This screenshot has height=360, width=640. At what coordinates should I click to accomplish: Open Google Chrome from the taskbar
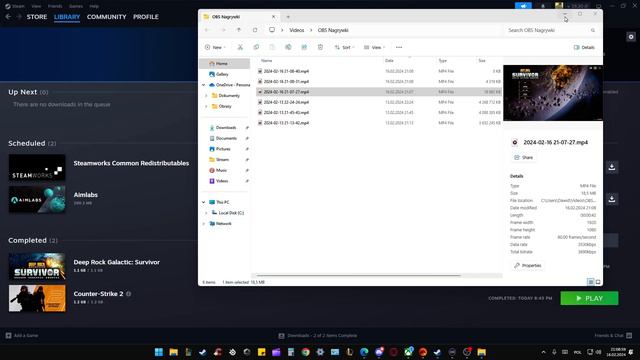305,352
